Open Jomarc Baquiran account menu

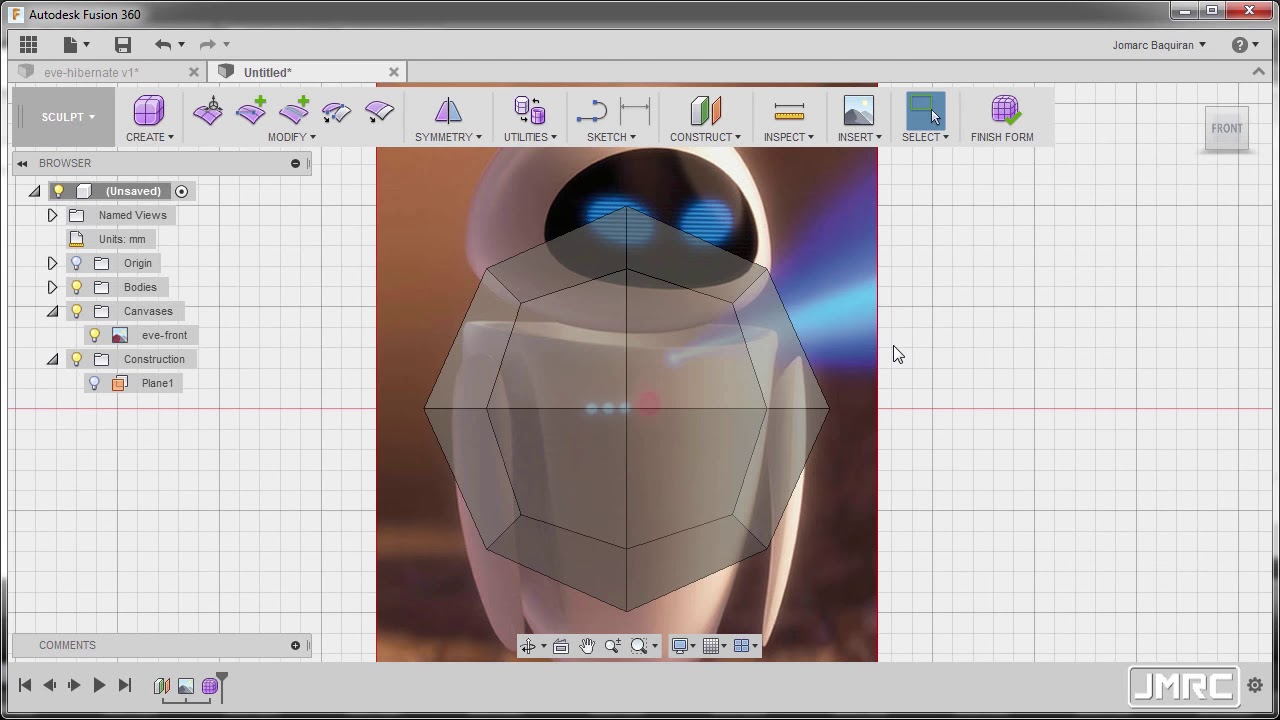coord(1159,44)
